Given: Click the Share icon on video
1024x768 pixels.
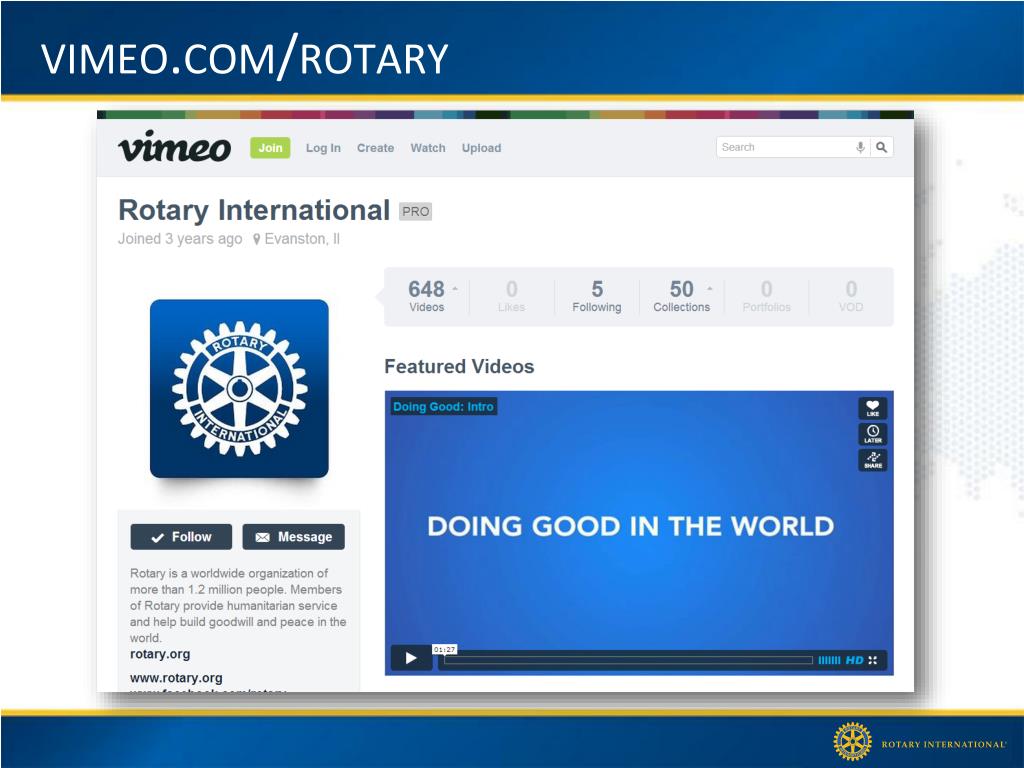Looking at the screenshot, I should point(872,460).
